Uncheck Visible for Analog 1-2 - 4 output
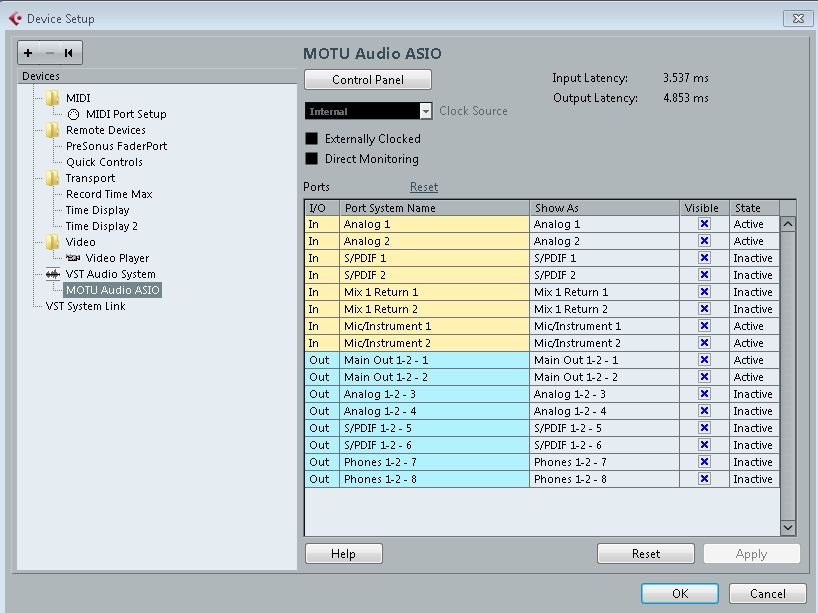The image size is (818, 613). (704, 411)
